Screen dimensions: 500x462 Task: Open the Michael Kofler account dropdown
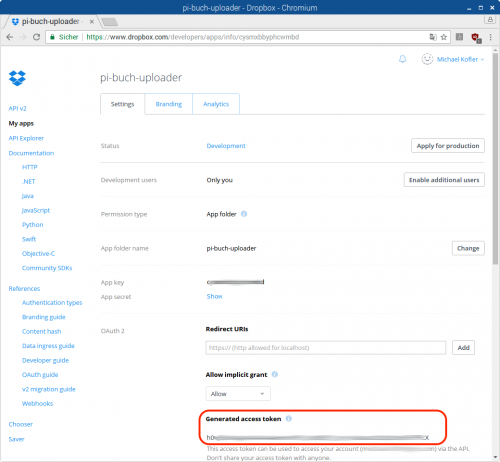(x=460, y=59)
